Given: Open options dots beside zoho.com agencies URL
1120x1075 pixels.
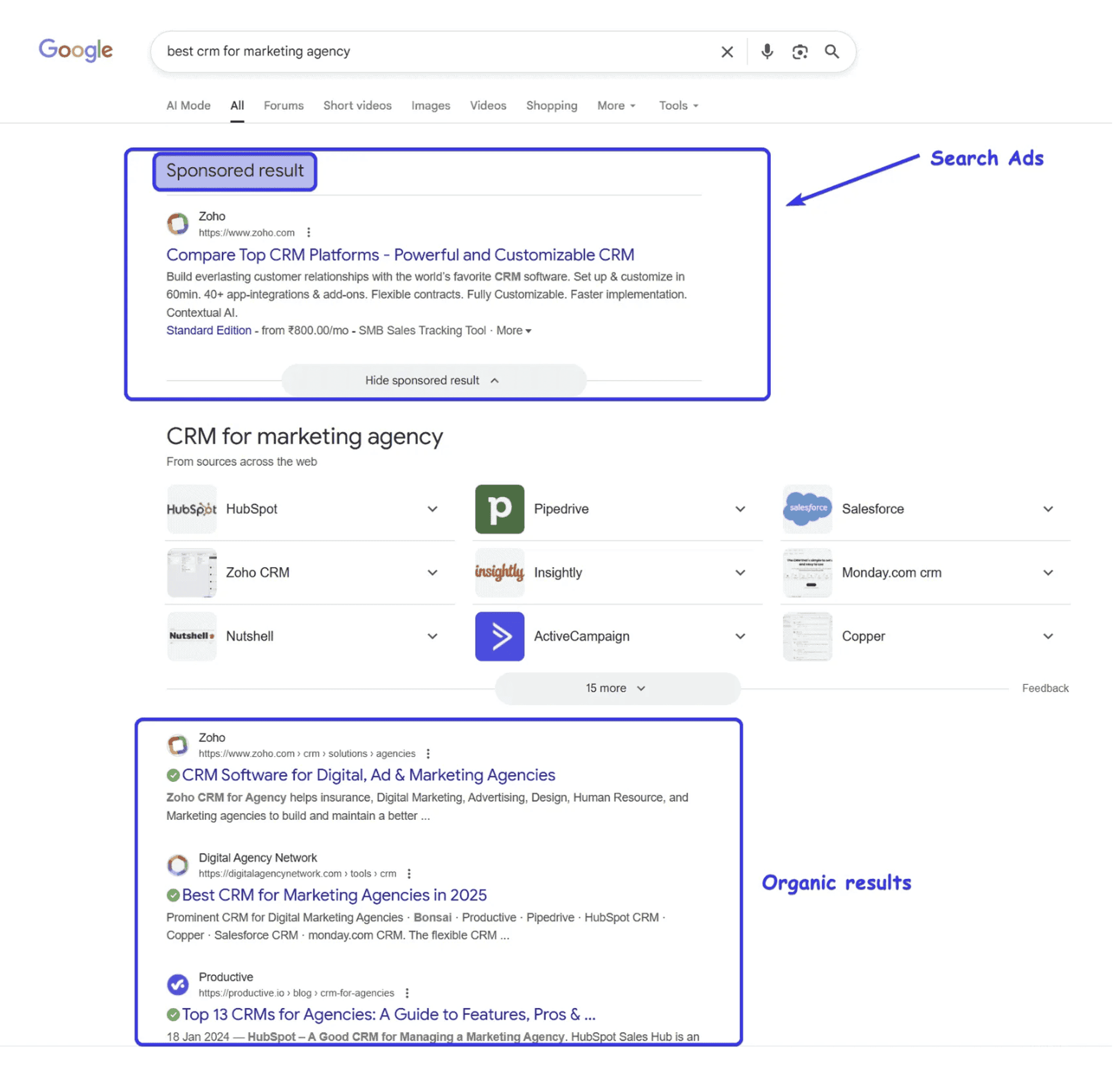Looking at the screenshot, I should (428, 753).
